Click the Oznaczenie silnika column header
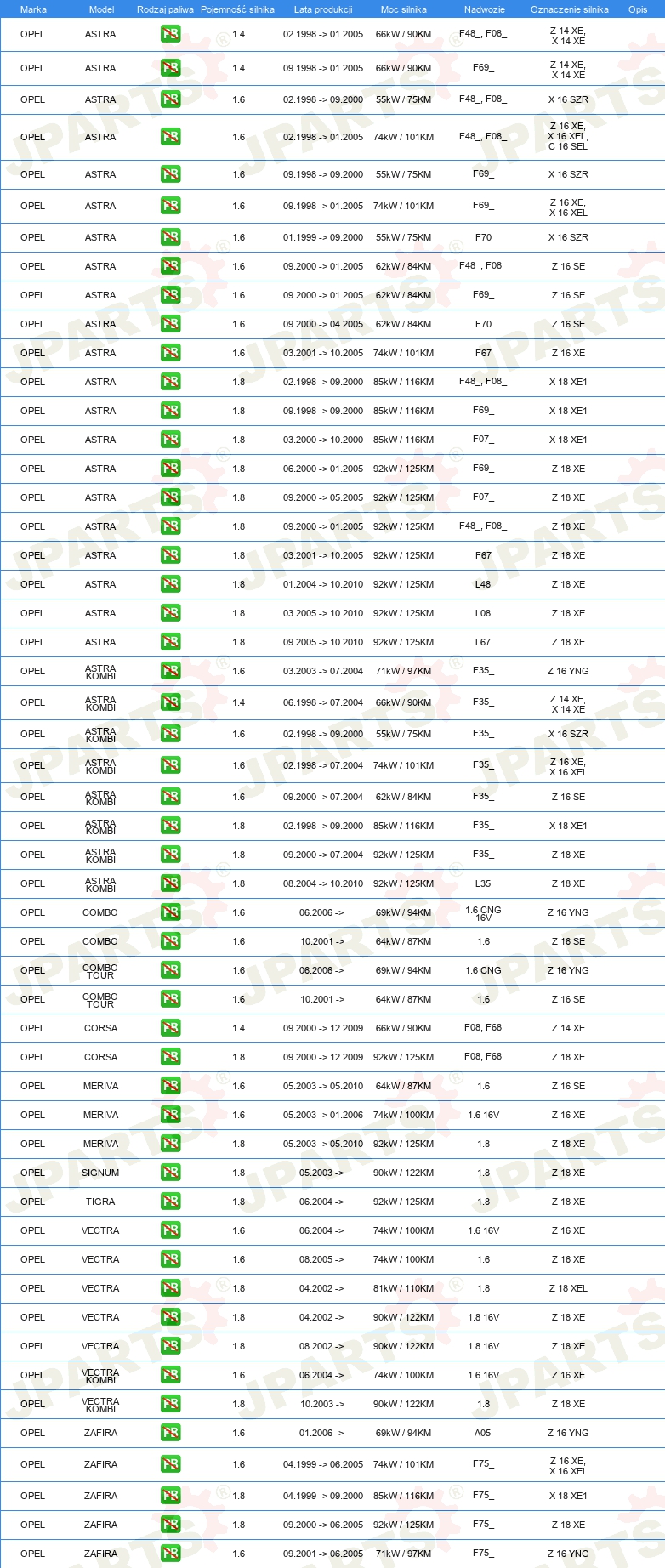 [x=570, y=9]
